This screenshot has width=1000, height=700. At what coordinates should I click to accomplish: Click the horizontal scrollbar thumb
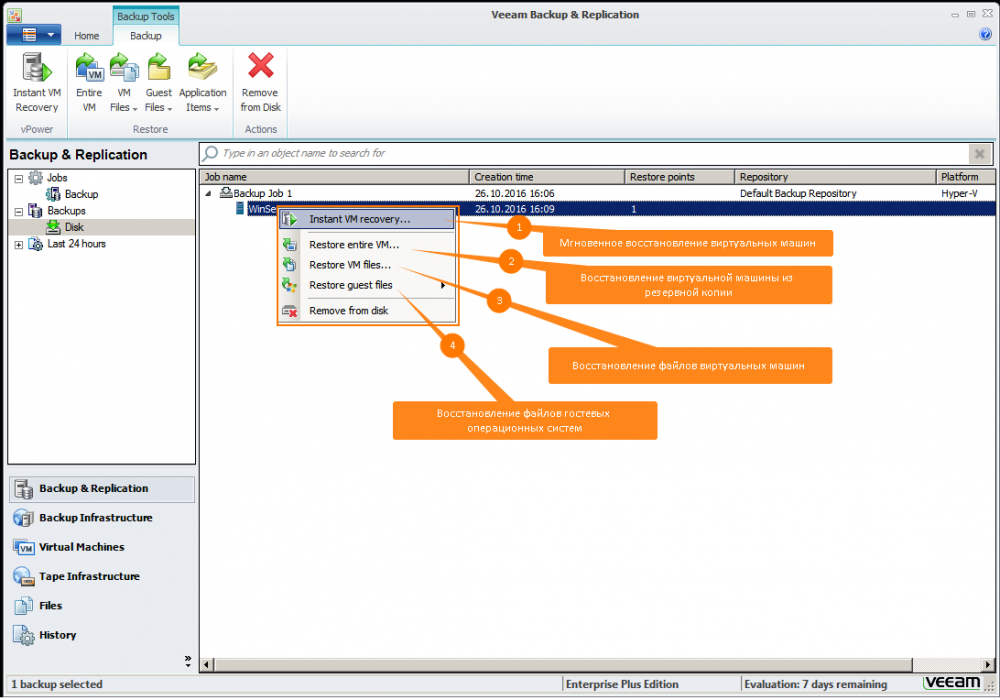click(x=563, y=665)
